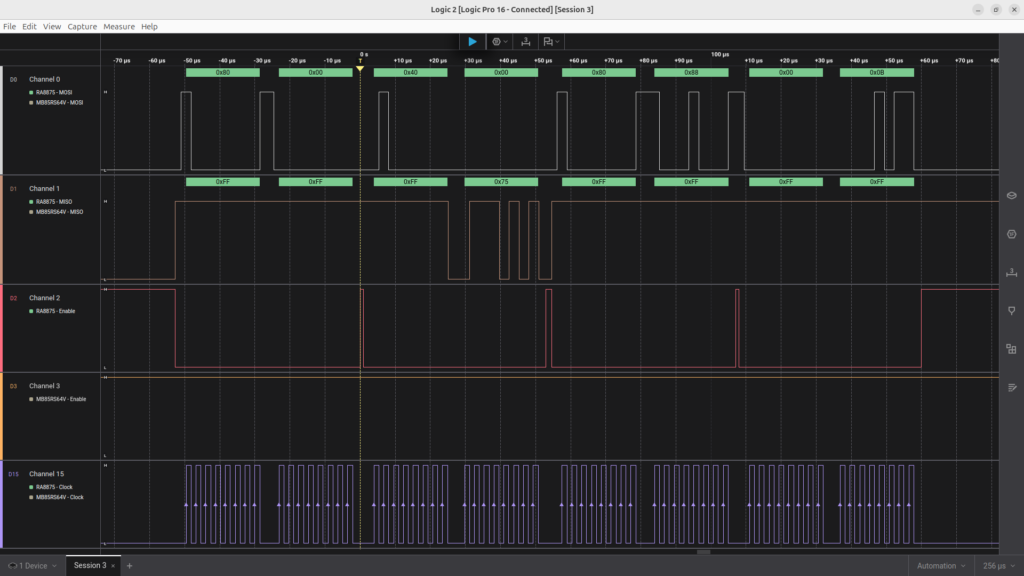Select the Channel 0 label

44,80
